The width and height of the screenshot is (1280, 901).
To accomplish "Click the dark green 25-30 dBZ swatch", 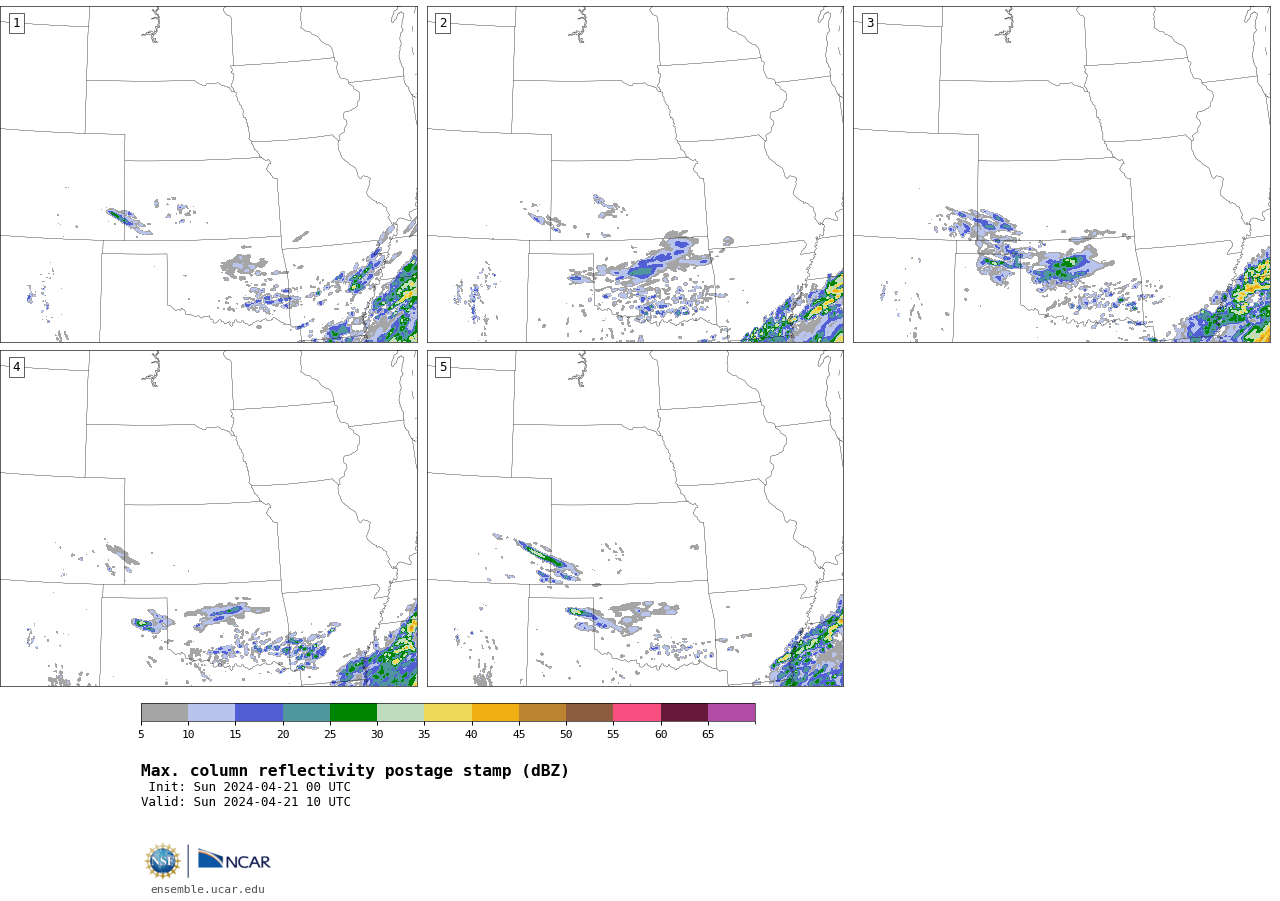I will click(x=353, y=712).
